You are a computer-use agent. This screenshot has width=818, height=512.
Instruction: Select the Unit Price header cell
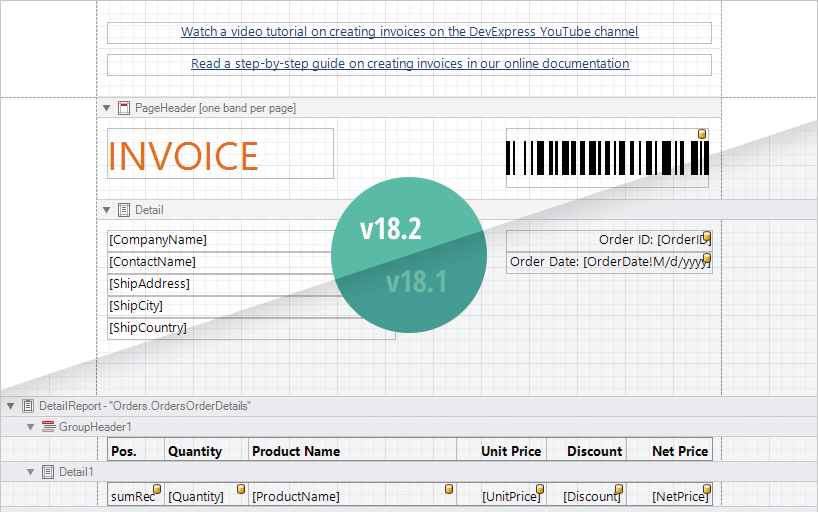coord(501,451)
